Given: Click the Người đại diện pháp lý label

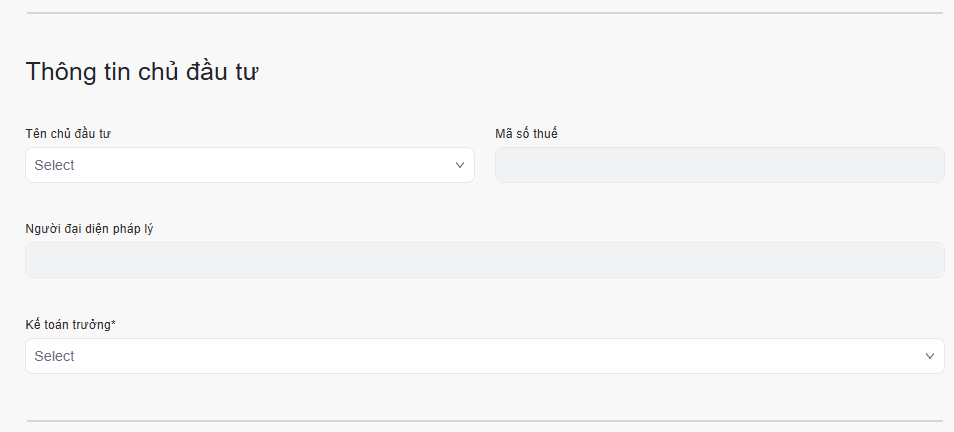Looking at the screenshot, I should point(89,229).
